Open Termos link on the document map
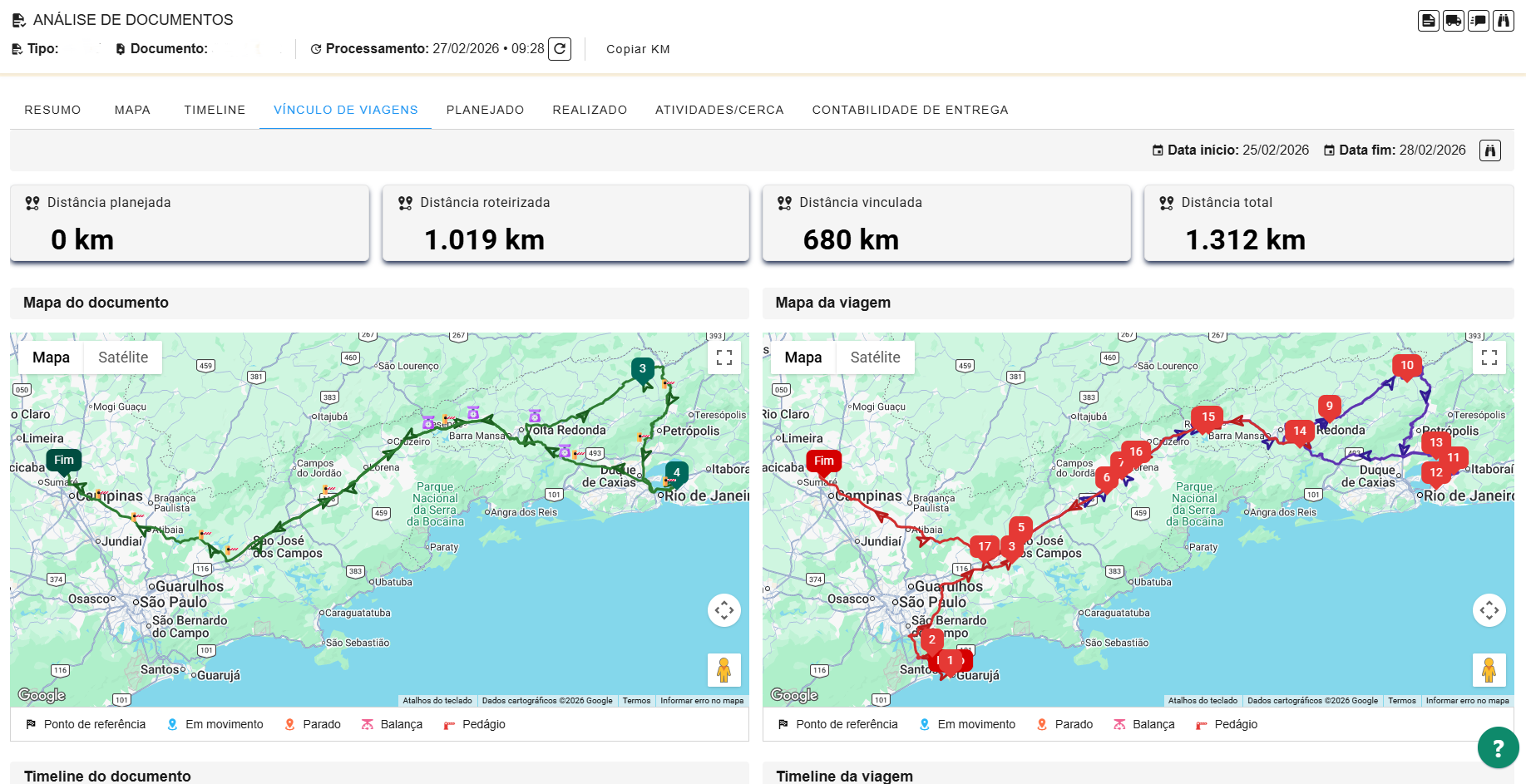The width and height of the screenshot is (1526, 784). pos(636,701)
